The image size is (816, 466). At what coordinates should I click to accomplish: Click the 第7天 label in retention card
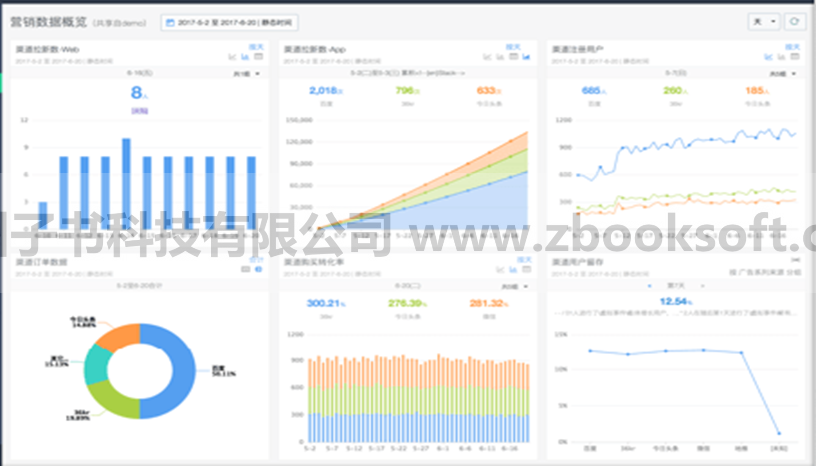point(676,286)
